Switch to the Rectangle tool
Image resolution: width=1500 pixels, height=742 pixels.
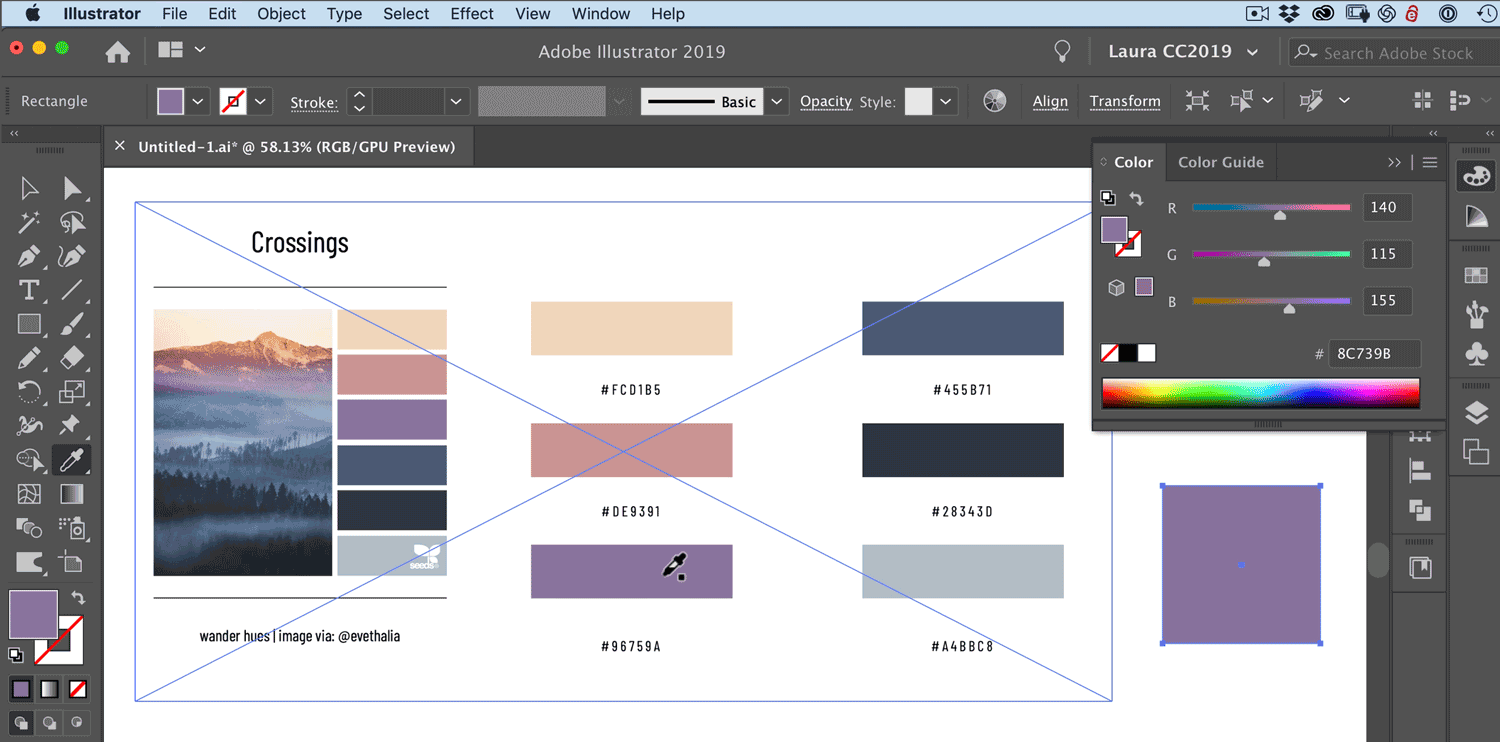pyautogui.click(x=28, y=324)
